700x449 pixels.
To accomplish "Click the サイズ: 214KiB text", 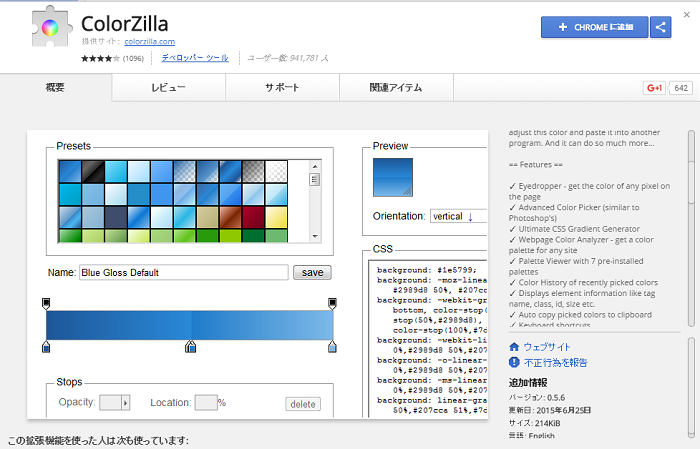I will click(534, 423).
